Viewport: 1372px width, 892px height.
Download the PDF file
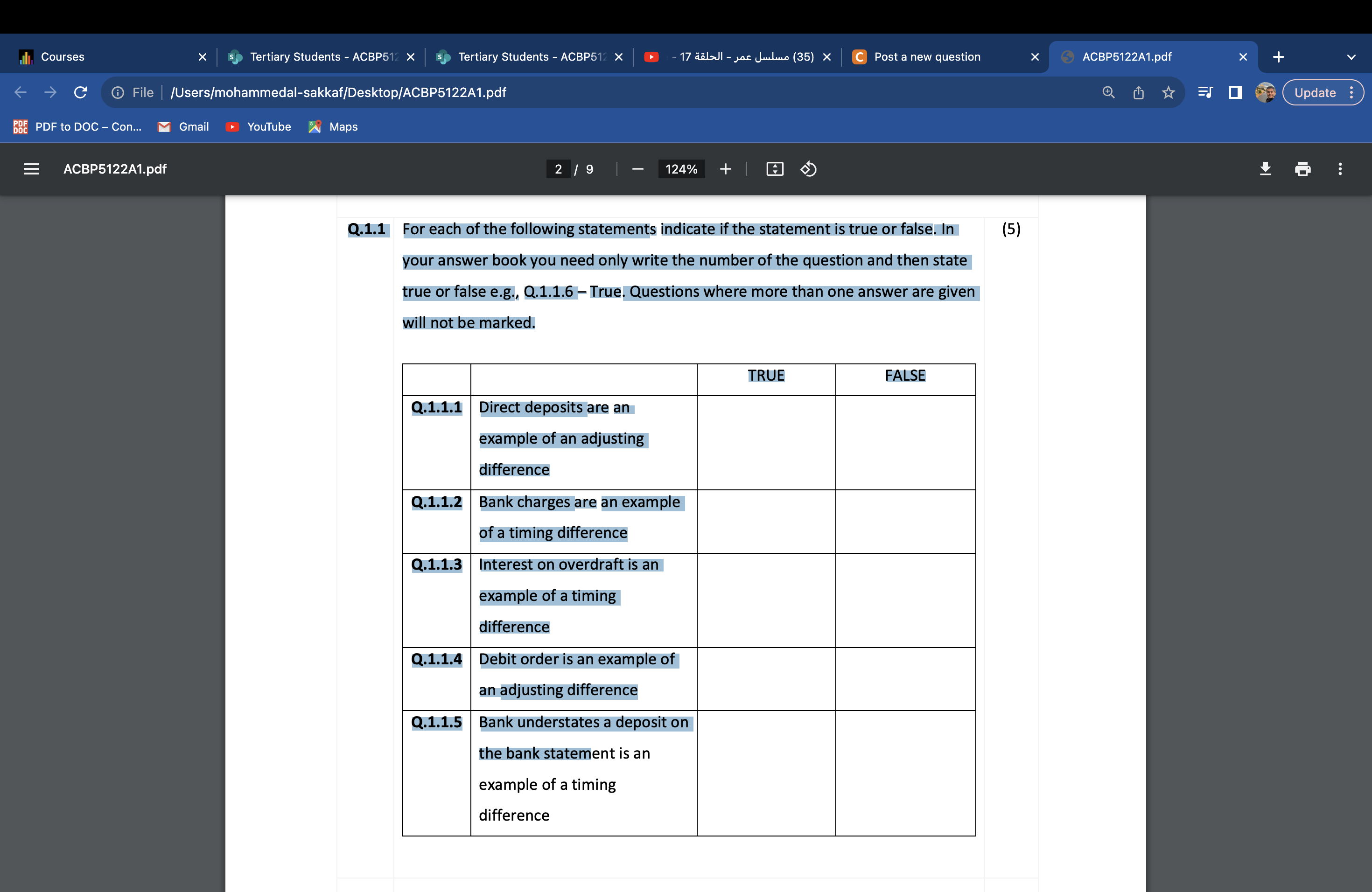coord(1265,169)
